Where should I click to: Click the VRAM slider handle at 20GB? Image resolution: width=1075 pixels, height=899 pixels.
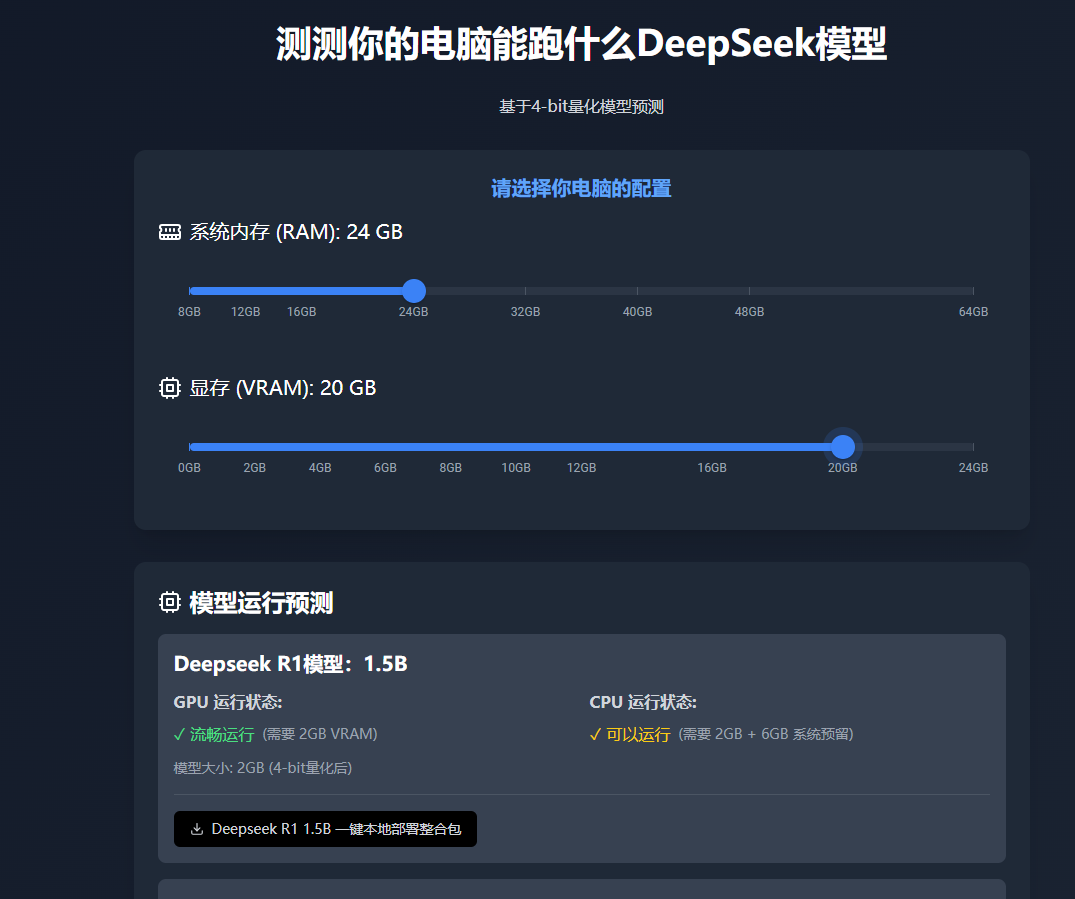coord(843,447)
